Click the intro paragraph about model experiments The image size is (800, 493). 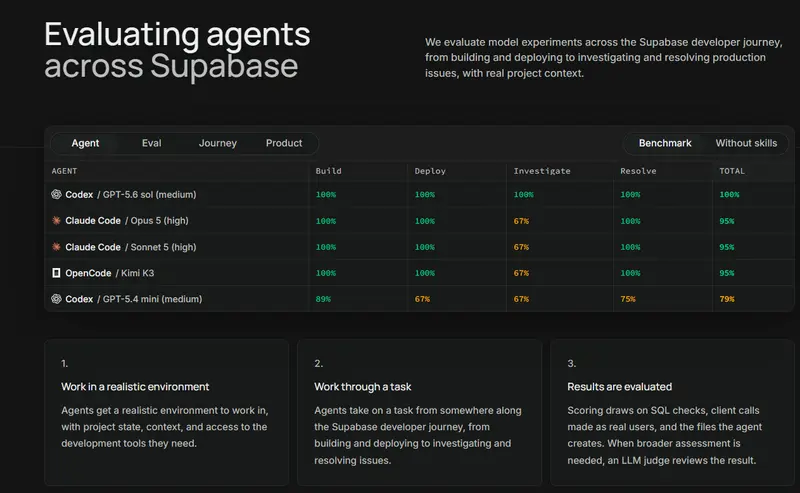click(604, 58)
